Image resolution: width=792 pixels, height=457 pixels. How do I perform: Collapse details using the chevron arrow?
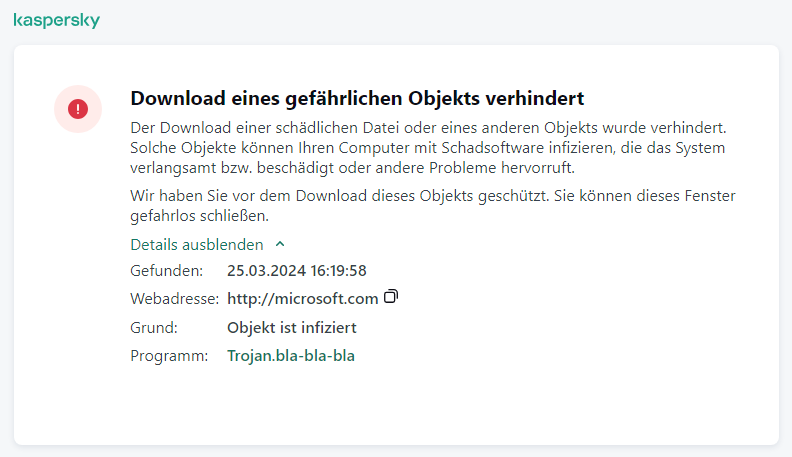[280, 244]
